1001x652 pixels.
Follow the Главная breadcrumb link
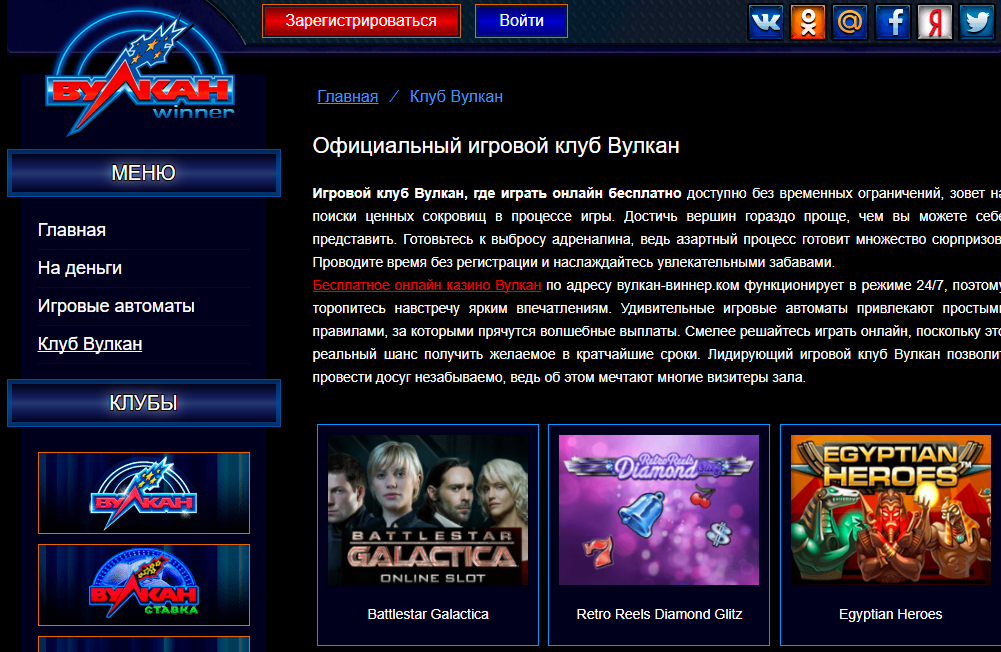348,96
